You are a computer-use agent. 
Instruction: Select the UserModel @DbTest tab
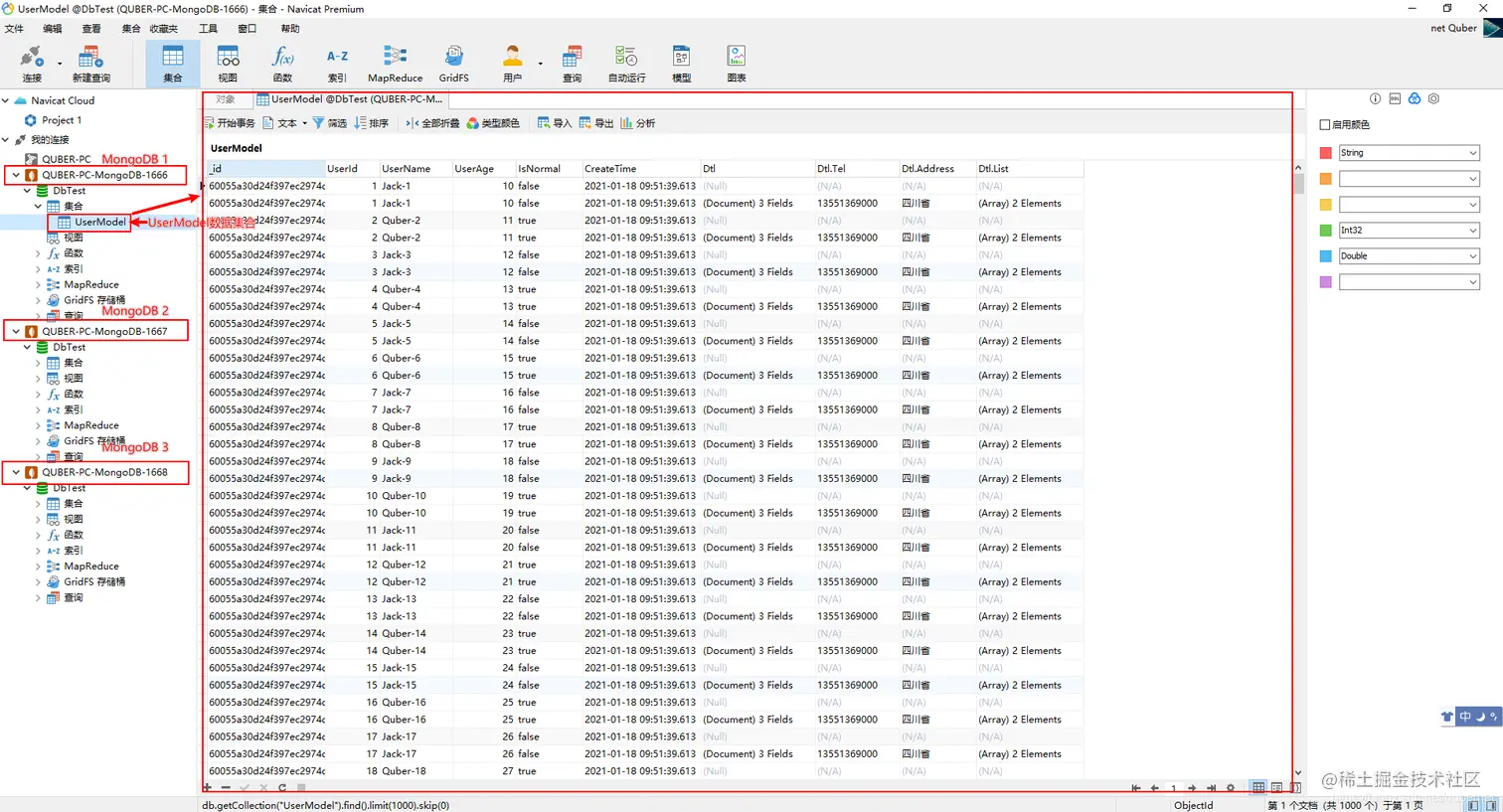349,99
